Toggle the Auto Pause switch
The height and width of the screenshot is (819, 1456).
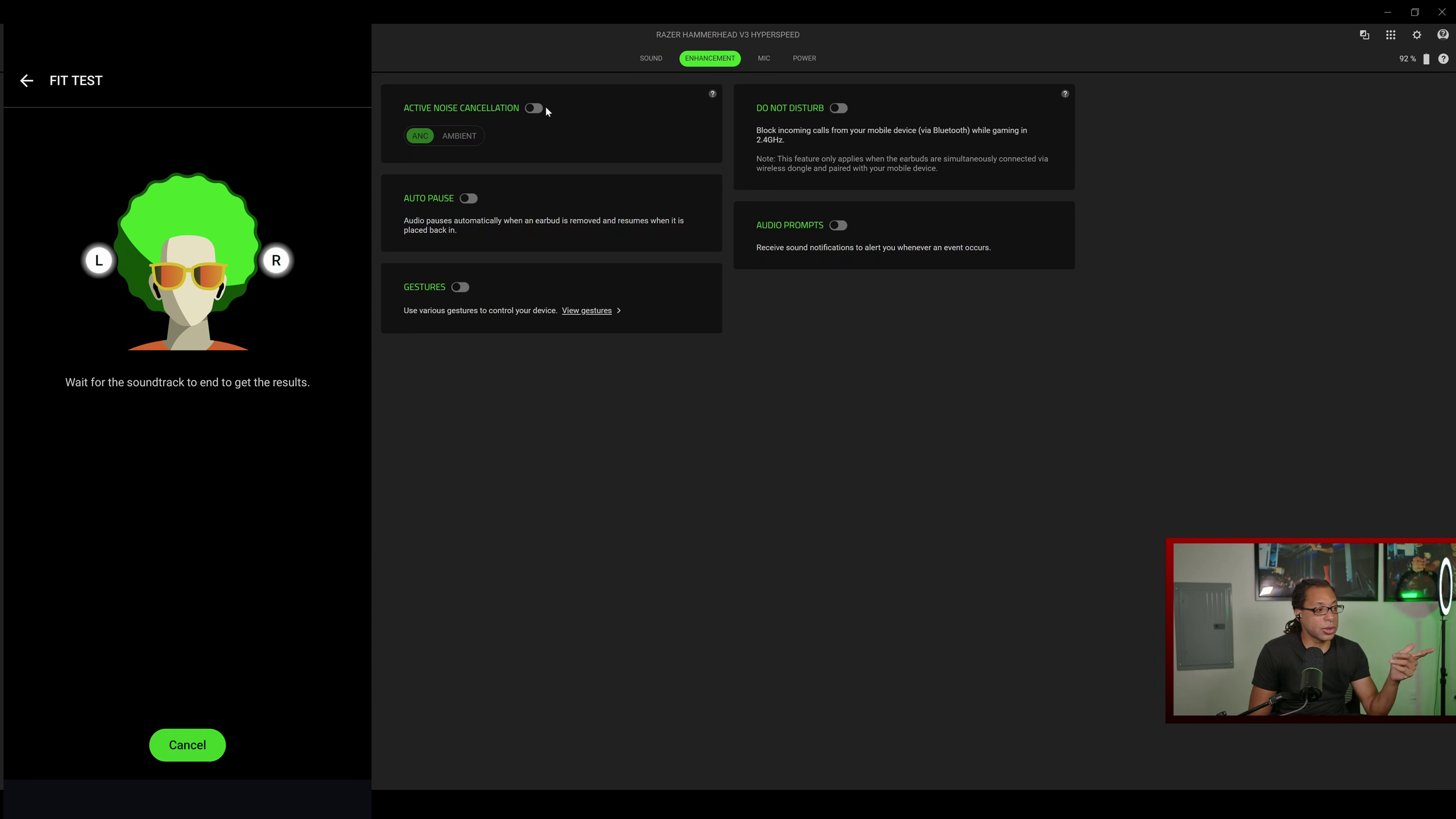pos(468,199)
